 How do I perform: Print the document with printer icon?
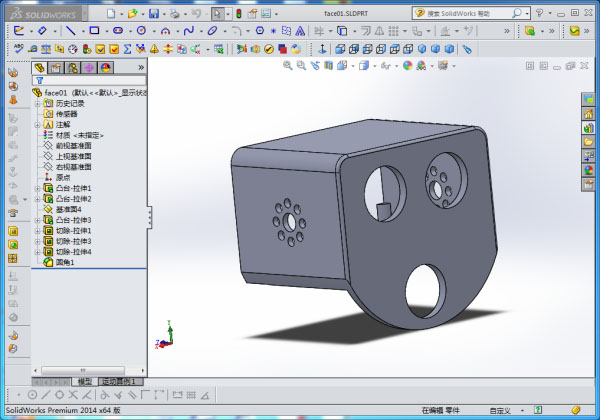point(175,14)
